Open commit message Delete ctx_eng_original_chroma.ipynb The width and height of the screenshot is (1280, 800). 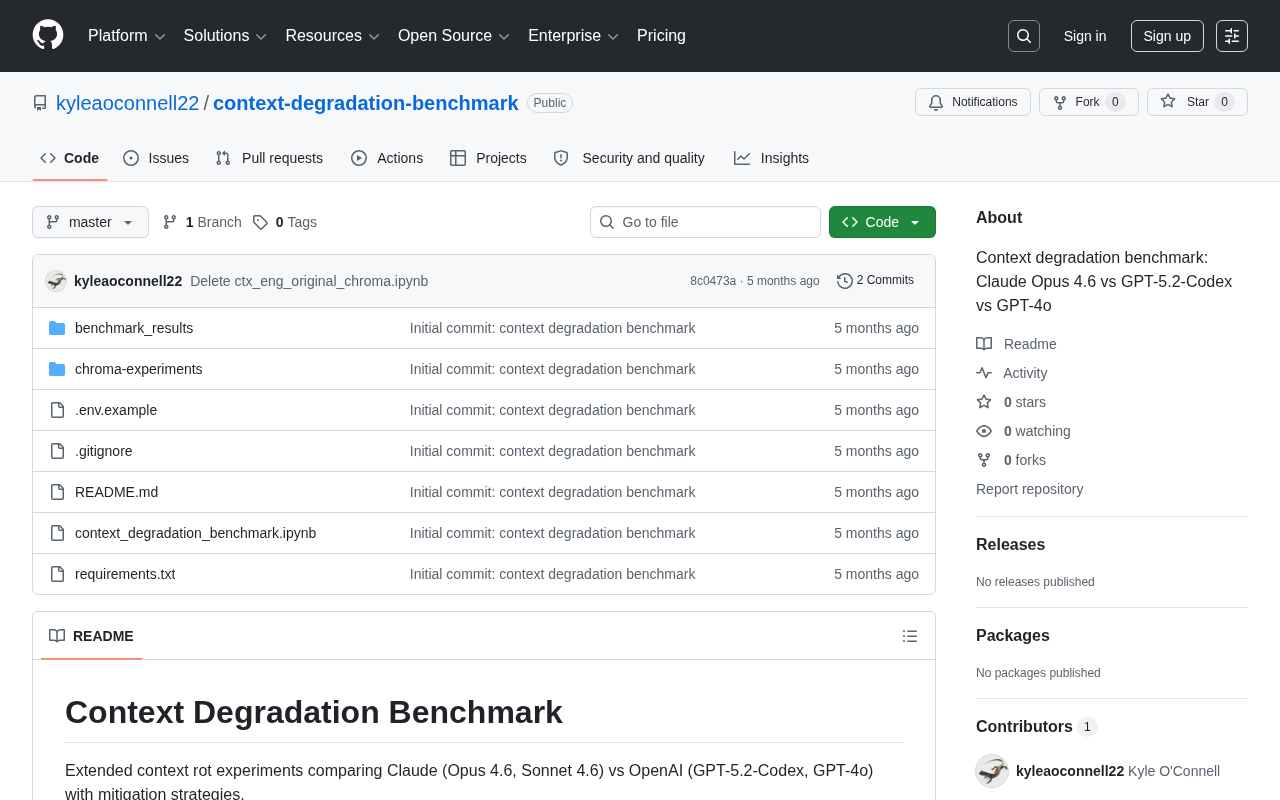(x=309, y=281)
